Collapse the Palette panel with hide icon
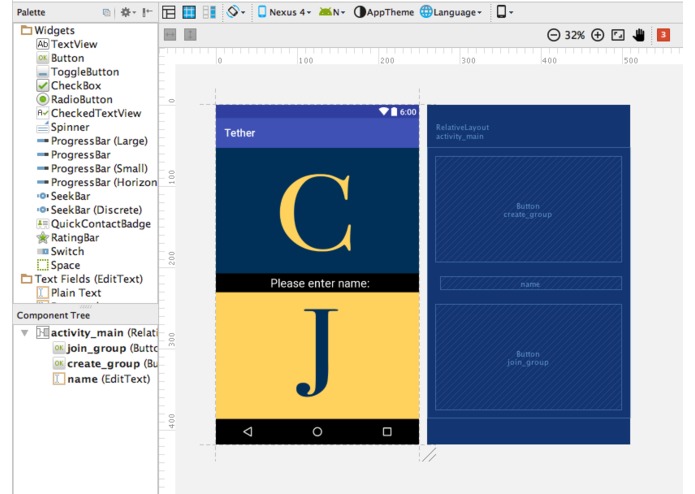The height and width of the screenshot is (494, 695). 147,12
